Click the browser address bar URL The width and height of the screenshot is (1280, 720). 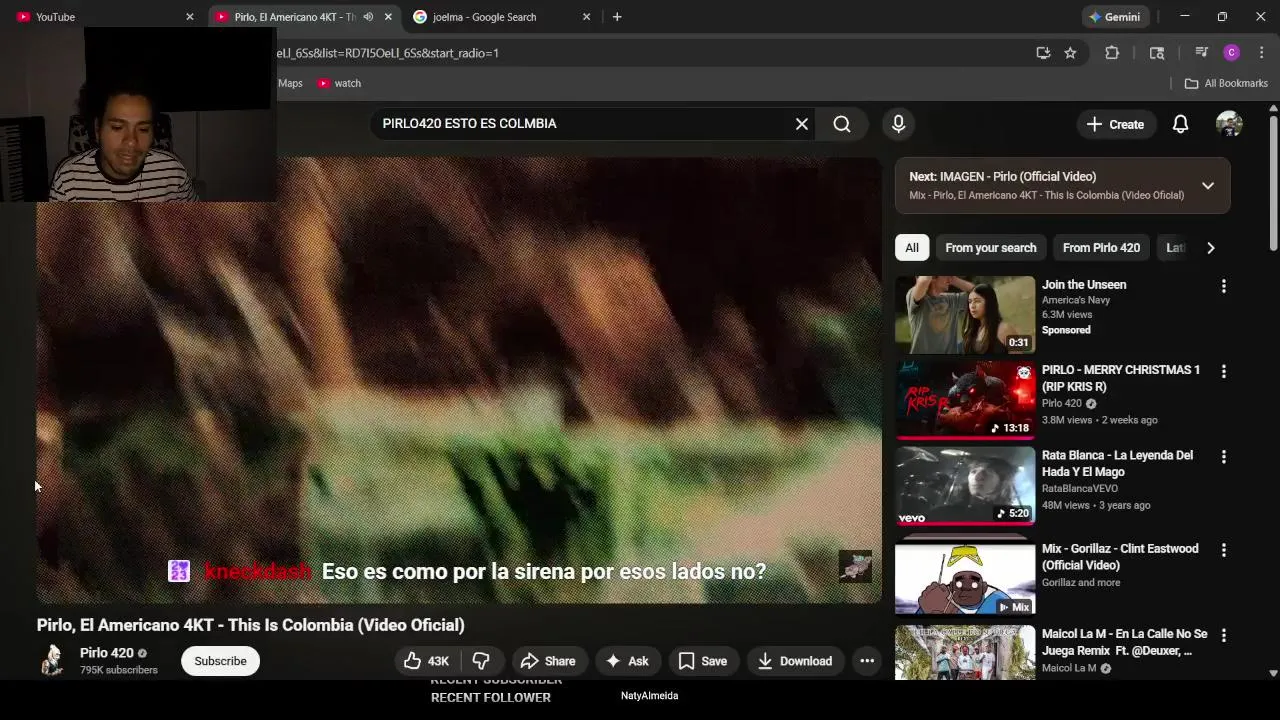(x=388, y=53)
